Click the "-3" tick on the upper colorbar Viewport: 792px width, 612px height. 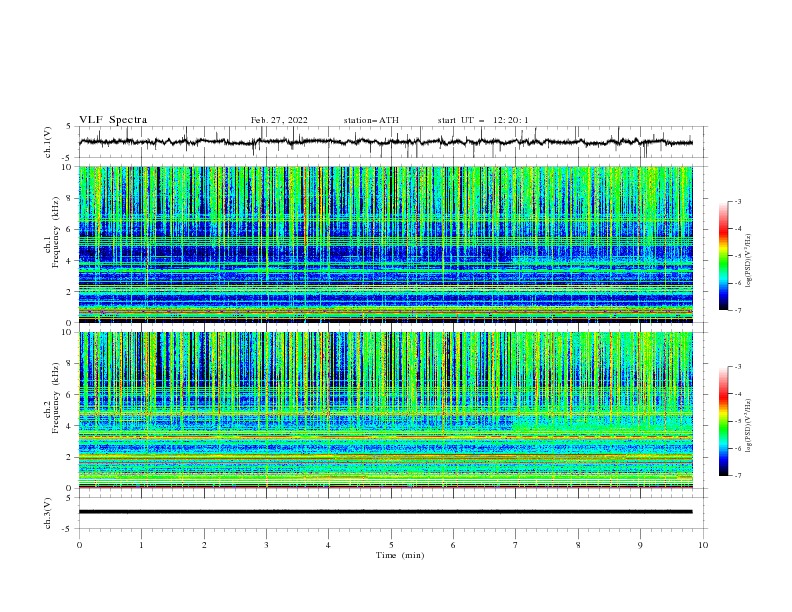(x=737, y=201)
